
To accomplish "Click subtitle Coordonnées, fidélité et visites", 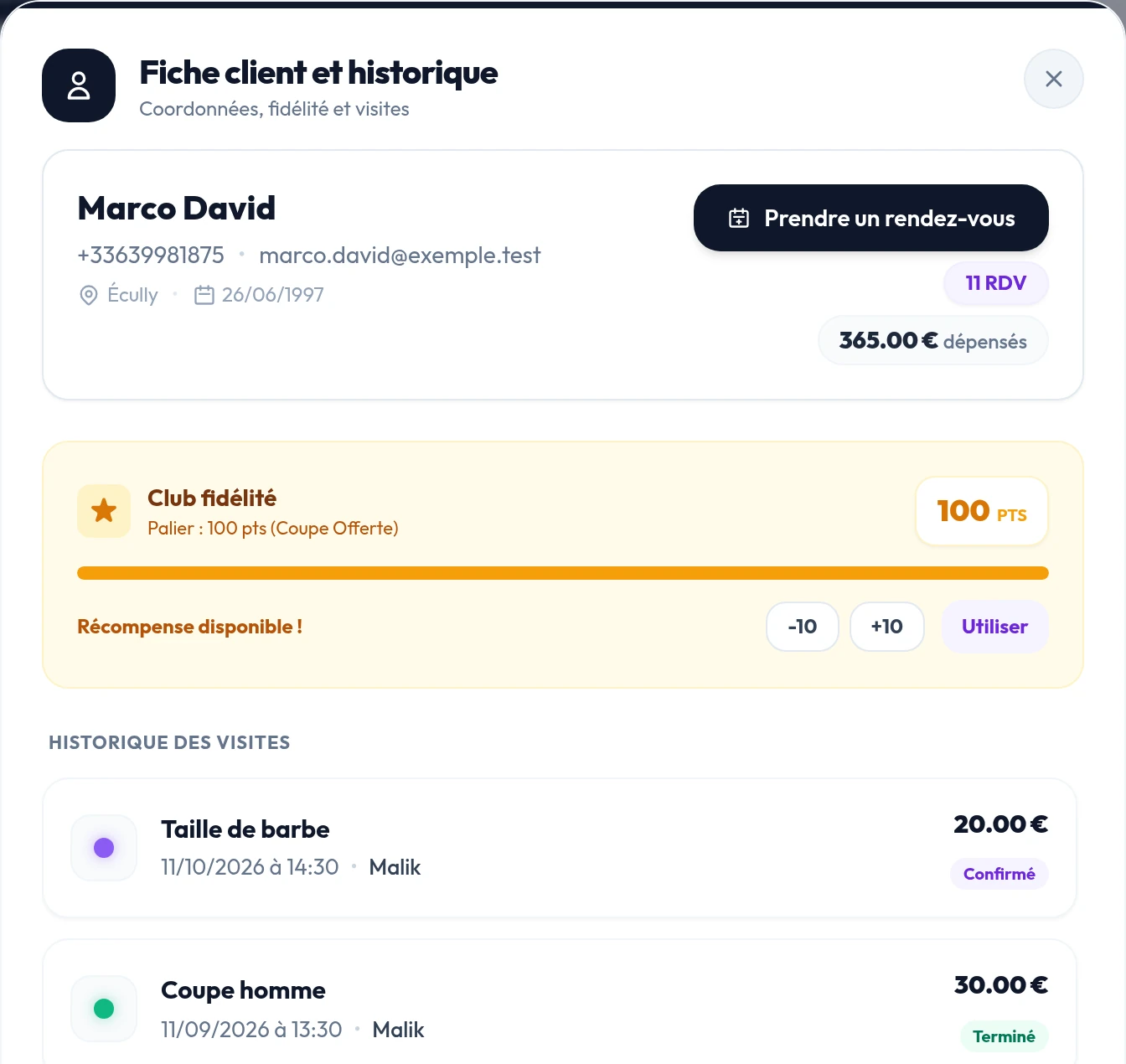I will point(274,109).
